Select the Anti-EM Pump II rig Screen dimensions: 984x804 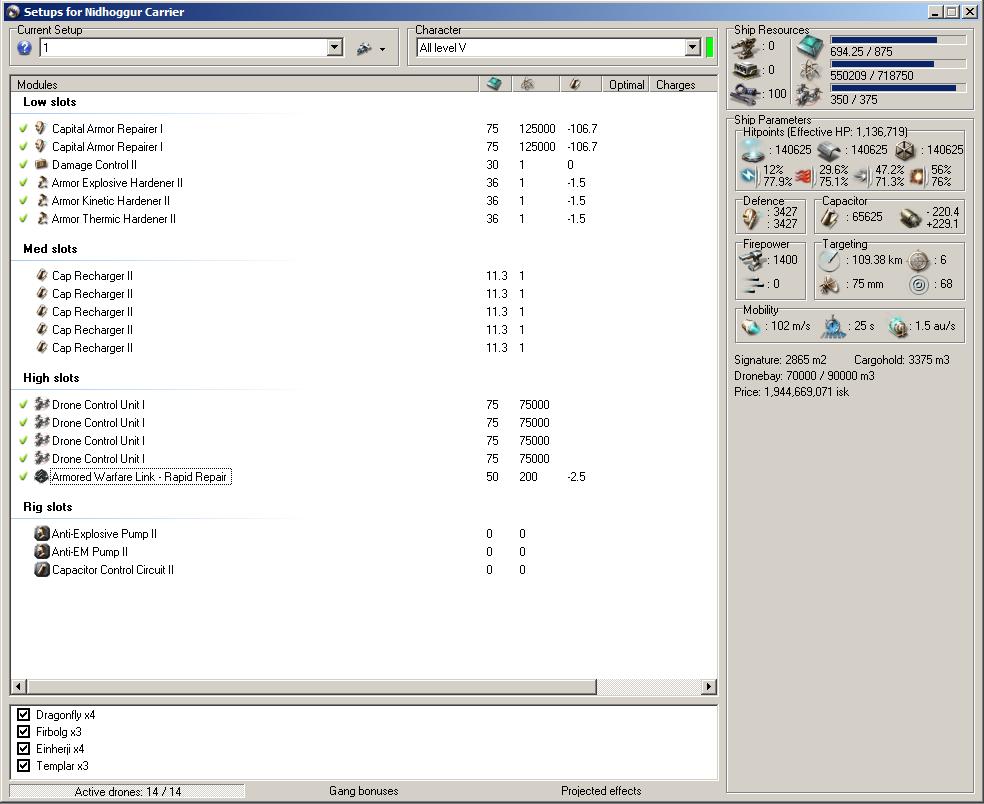90,552
